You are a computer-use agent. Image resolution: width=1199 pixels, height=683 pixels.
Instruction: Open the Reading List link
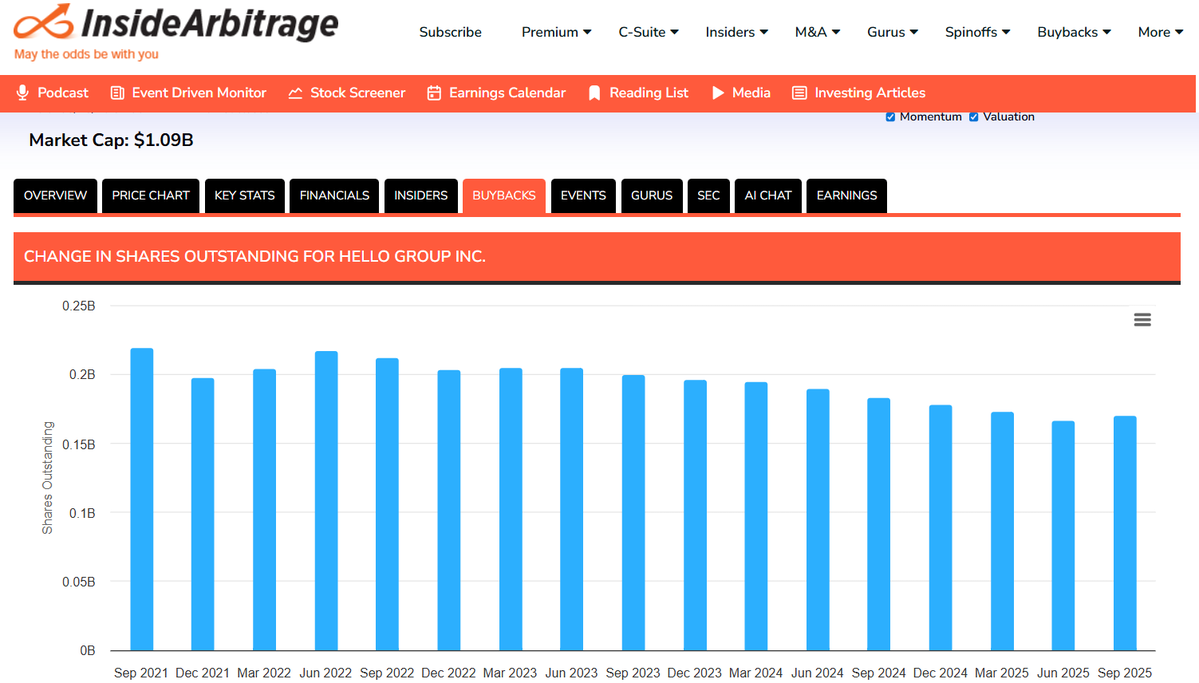(x=648, y=93)
